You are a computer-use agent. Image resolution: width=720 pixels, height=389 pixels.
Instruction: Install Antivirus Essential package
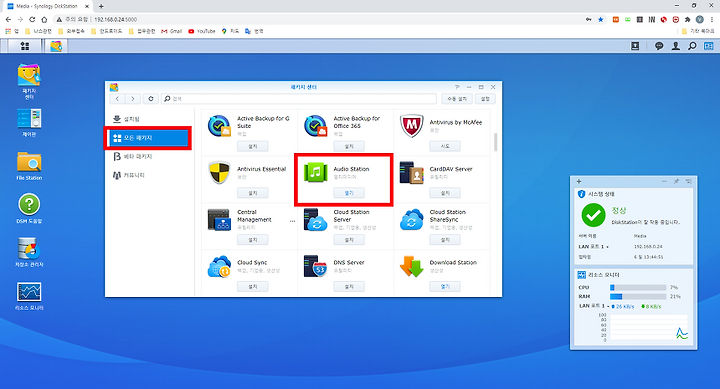pyautogui.click(x=253, y=193)
